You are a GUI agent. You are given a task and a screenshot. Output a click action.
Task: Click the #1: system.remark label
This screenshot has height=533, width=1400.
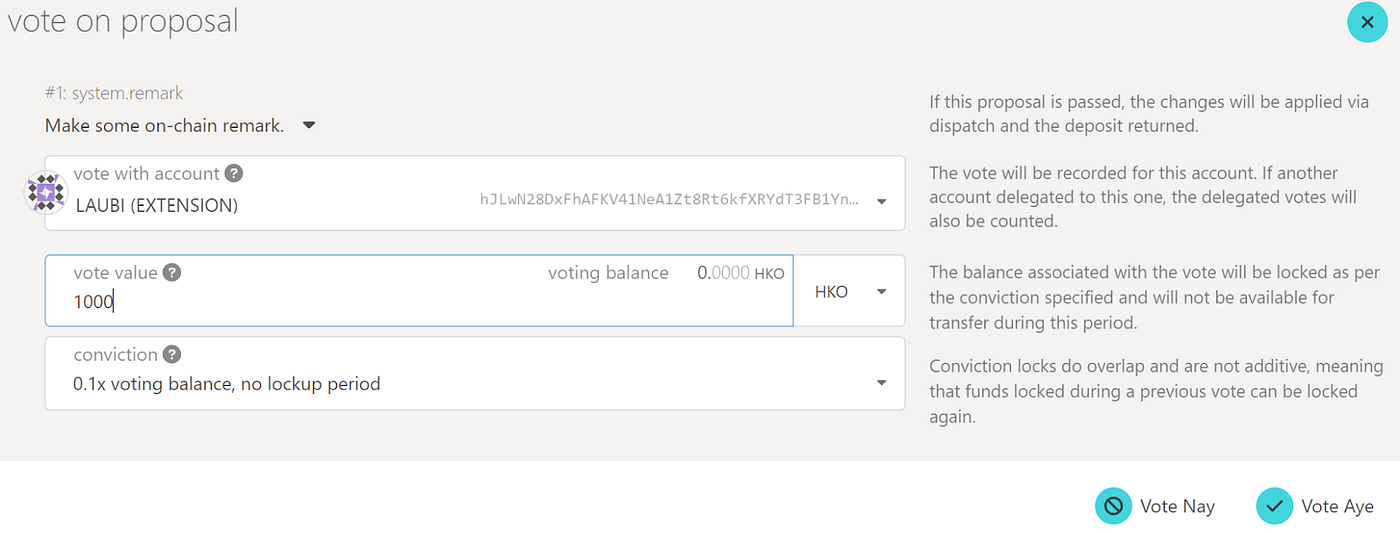click(x=114, y=93)
